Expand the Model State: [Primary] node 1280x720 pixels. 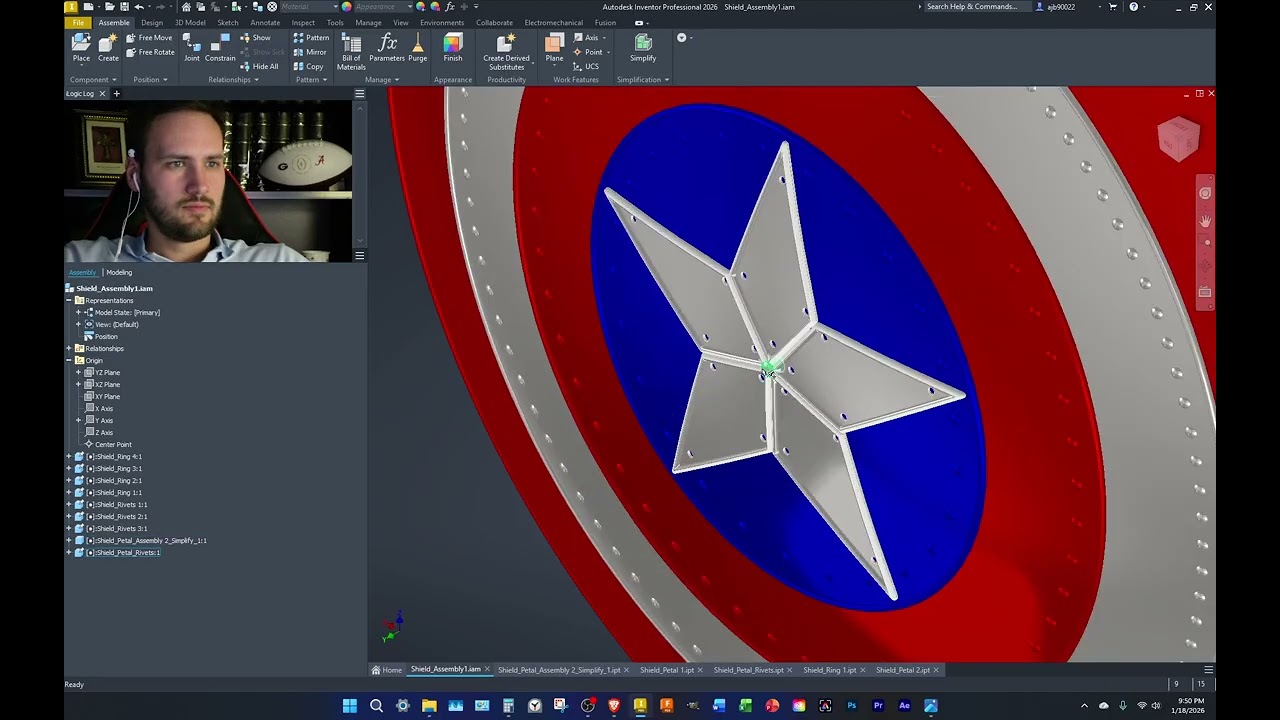(78, 312)
